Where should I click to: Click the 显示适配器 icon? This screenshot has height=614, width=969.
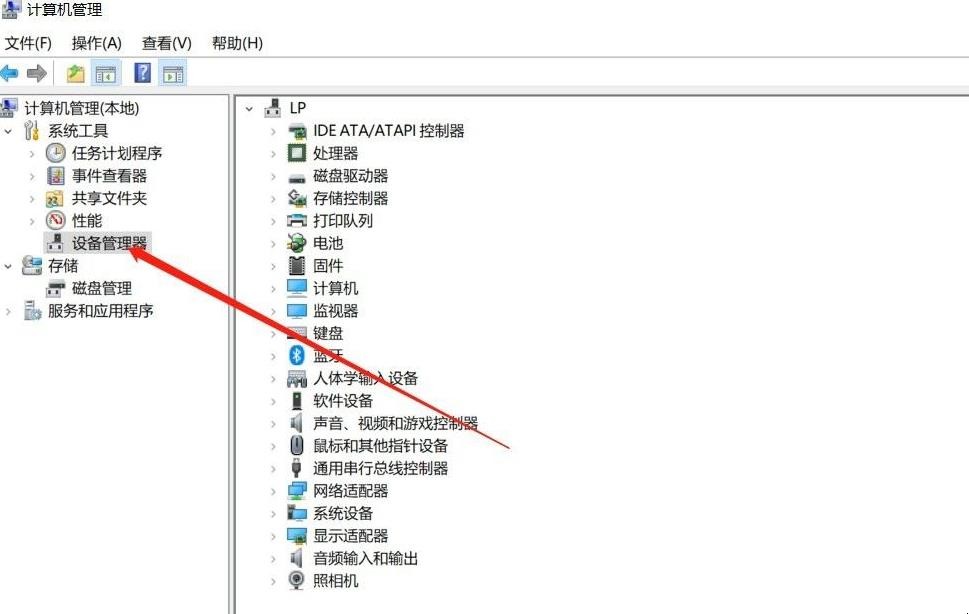[x=297, y=536]
